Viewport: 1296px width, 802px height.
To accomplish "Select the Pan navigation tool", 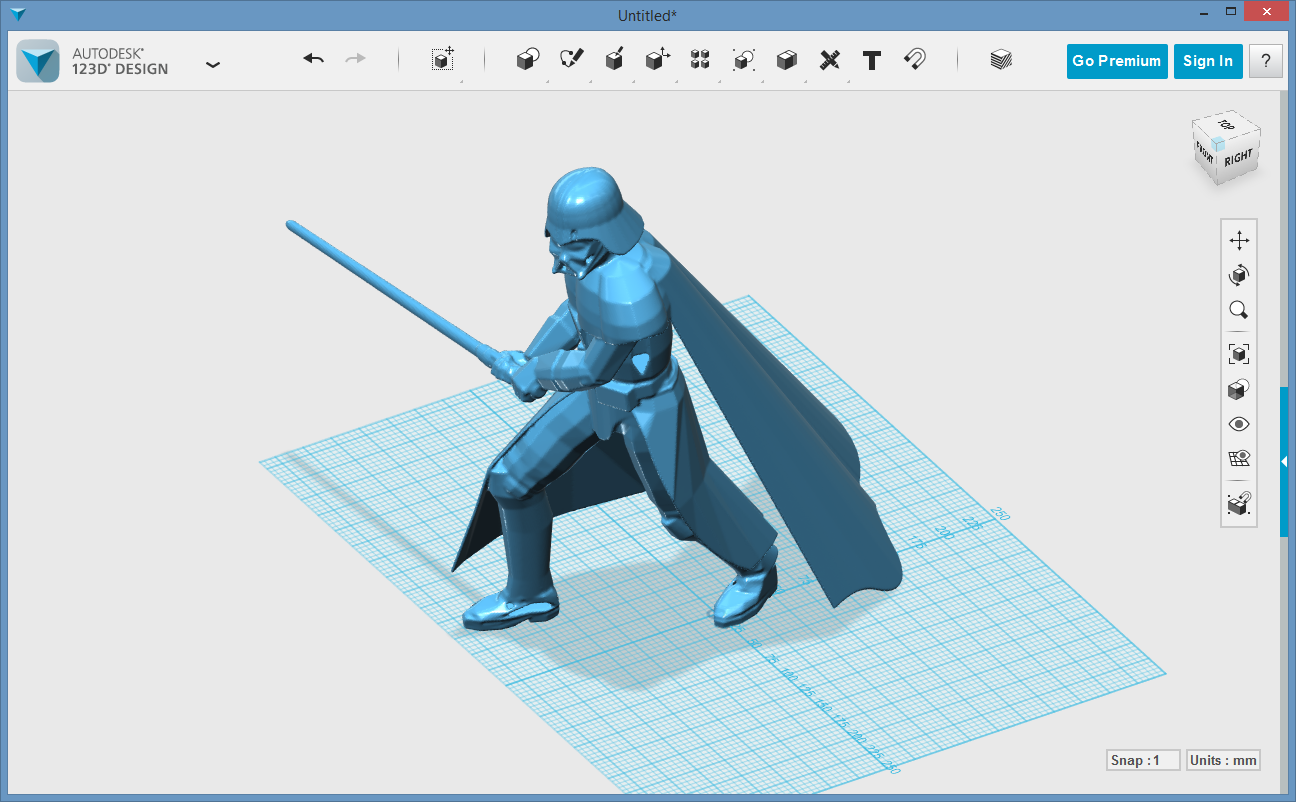I will pyautogui.click(x=1239, y=241).
